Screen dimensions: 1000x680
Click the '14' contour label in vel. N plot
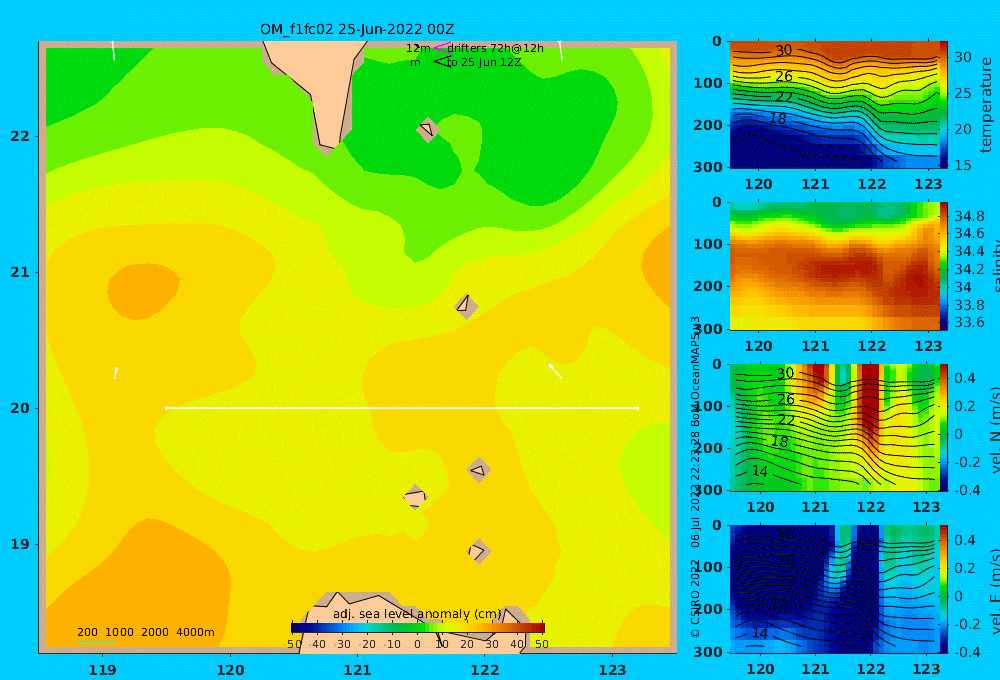[759, 471]
